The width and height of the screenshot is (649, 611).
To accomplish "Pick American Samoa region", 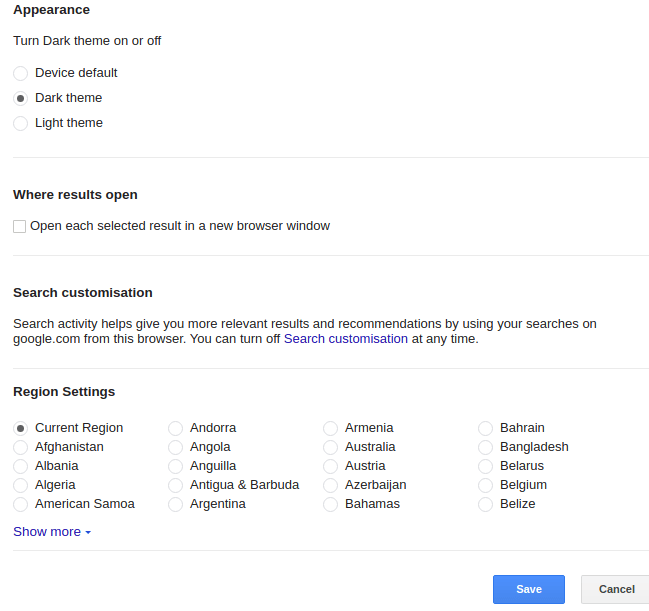I will tap(20, 504).
